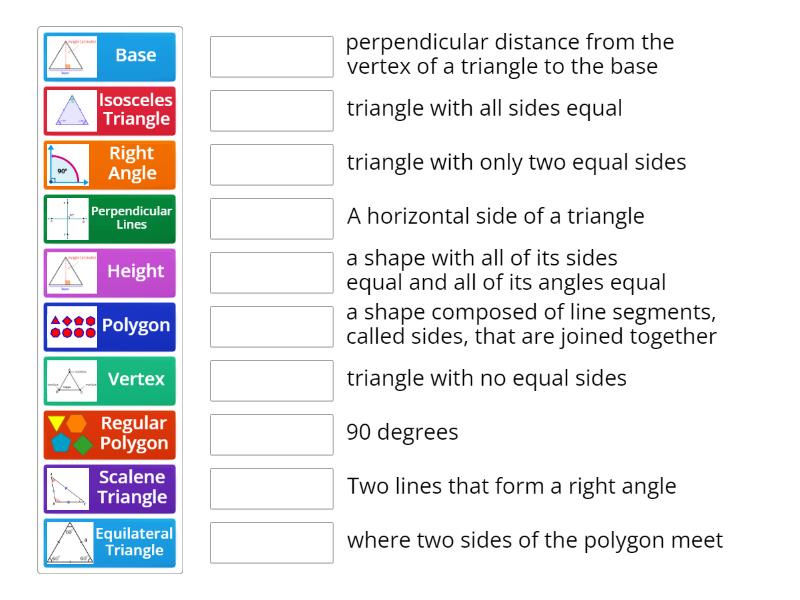Click the answer box beside 'triangle with all sides equal'
Viewport: 800px width, 600px height.
coord(271,111)
